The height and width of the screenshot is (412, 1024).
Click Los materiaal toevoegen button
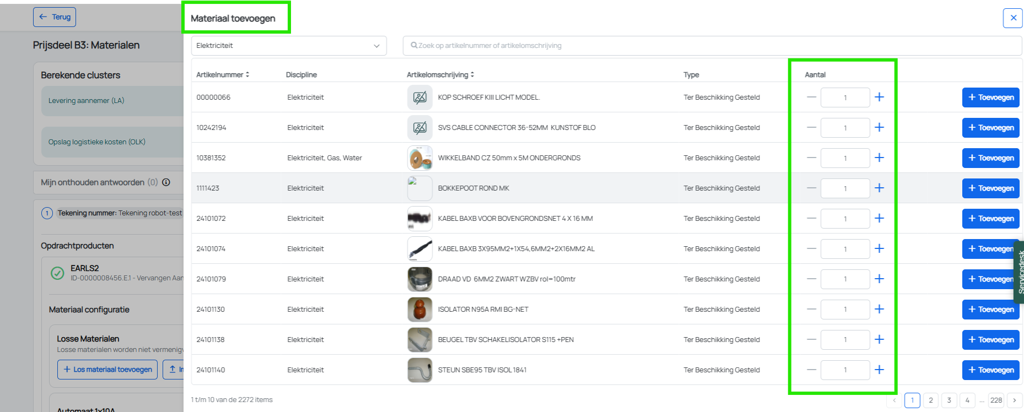click(108, 370)
